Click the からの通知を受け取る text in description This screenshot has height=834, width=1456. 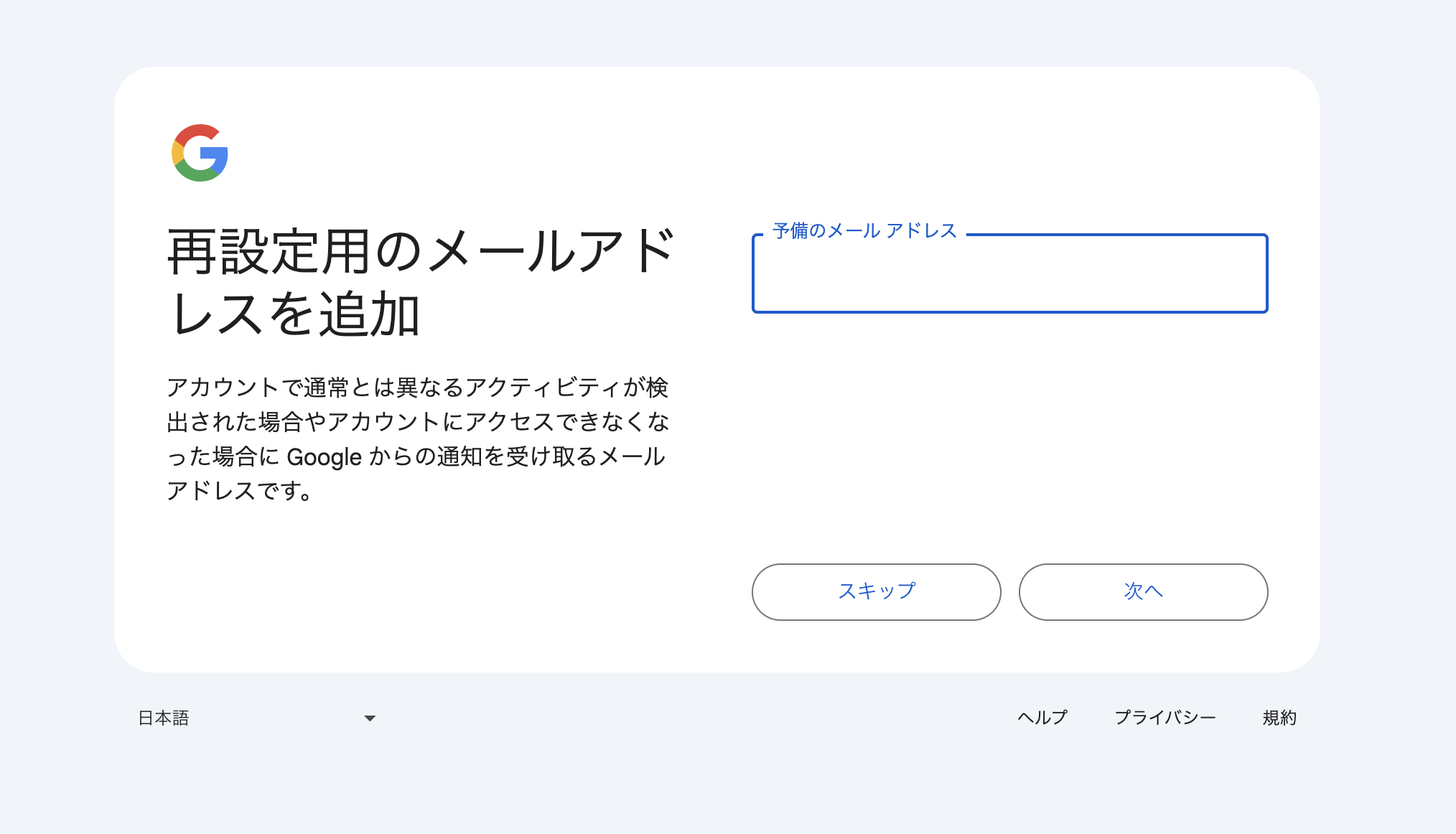(x=482, y=456)
